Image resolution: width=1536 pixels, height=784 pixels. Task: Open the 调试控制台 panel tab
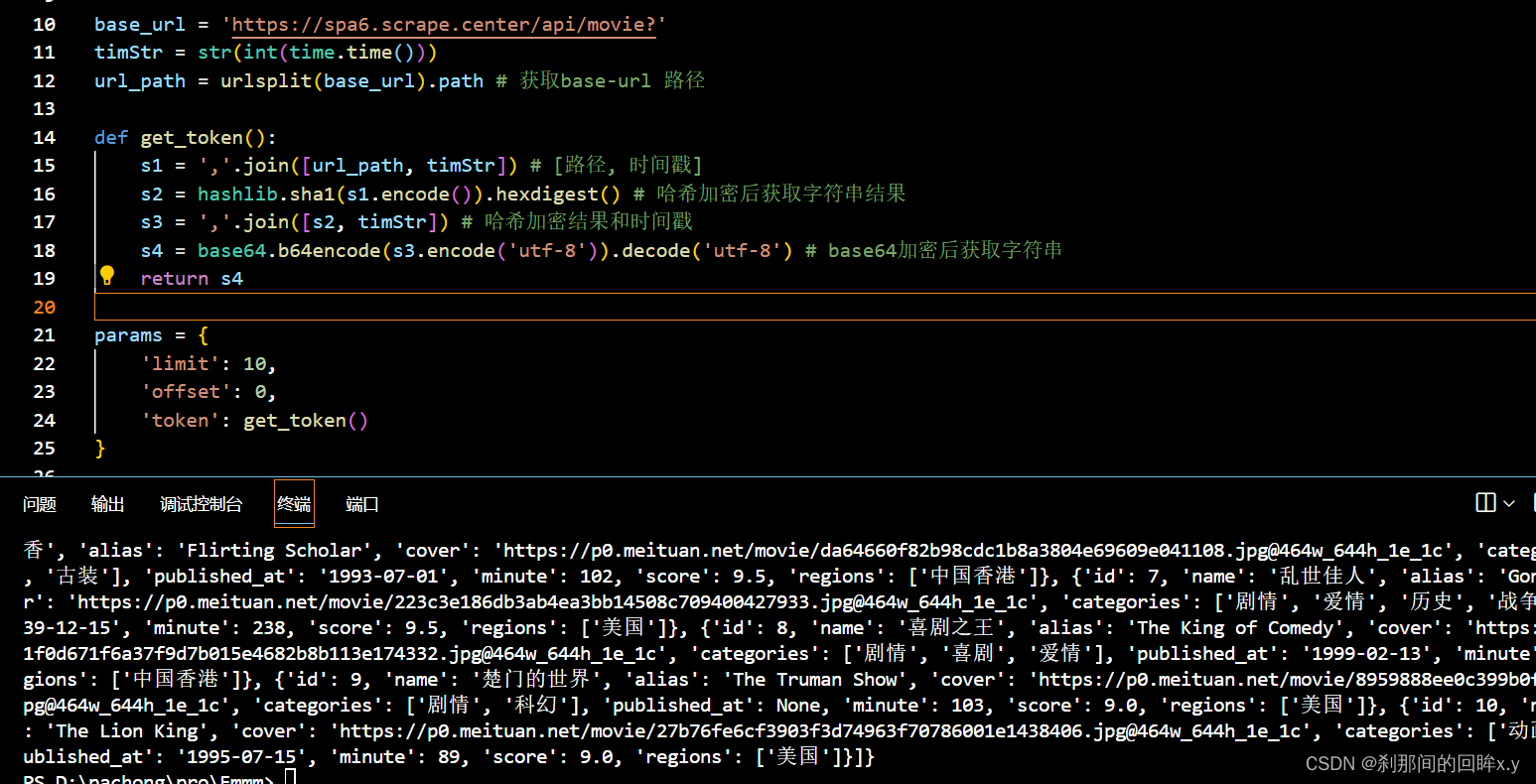pos(201,504)
